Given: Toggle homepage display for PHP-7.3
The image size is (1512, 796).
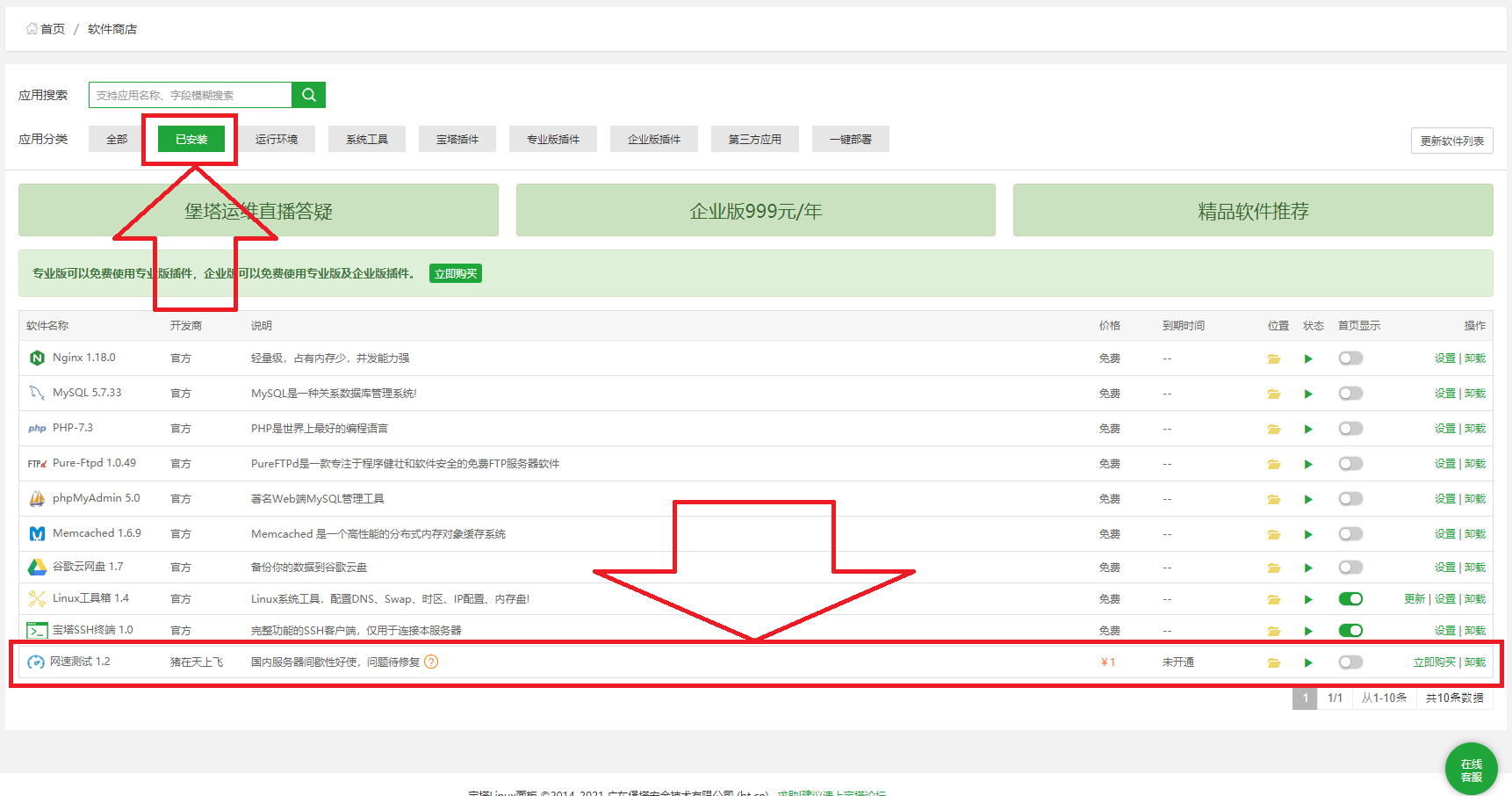Looking at the screenshot, I should pyautogui.click(x=1350, y=428).
